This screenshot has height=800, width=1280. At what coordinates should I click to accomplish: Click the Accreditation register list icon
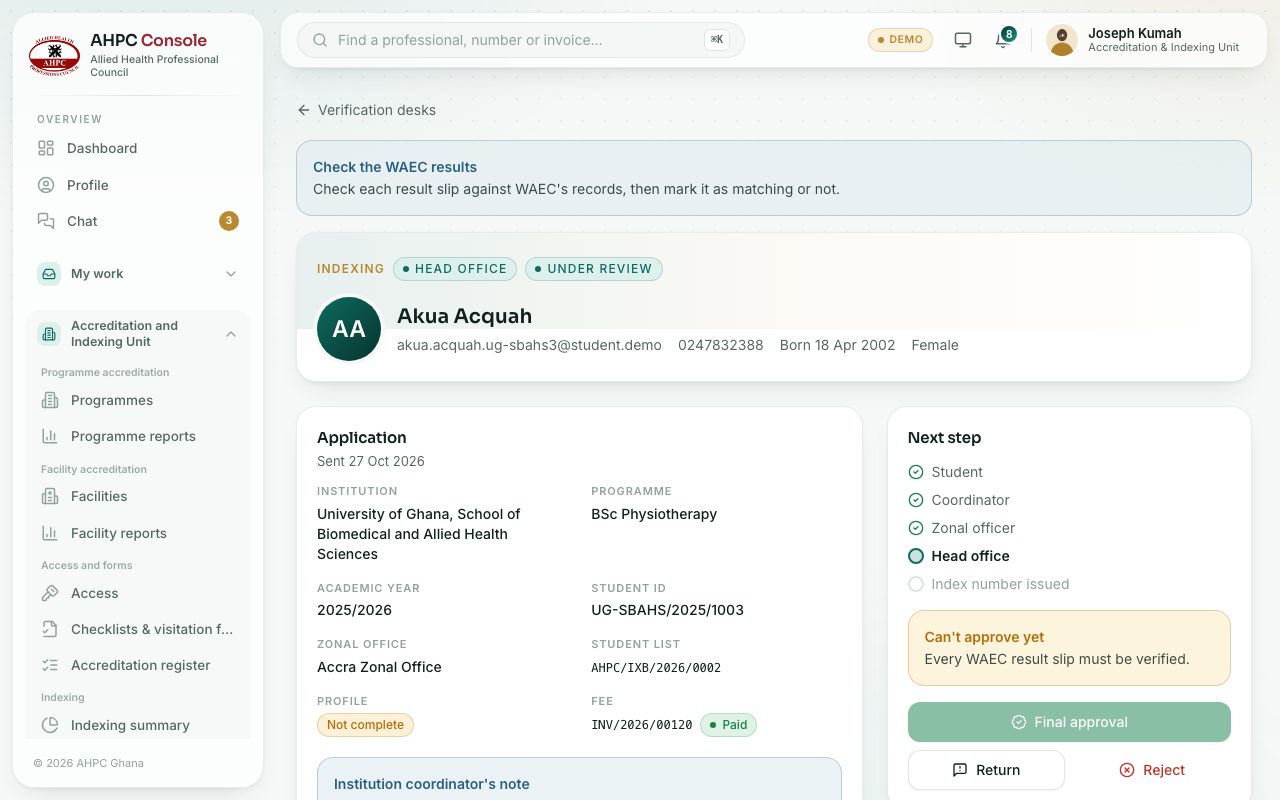(x=50, y=665)
